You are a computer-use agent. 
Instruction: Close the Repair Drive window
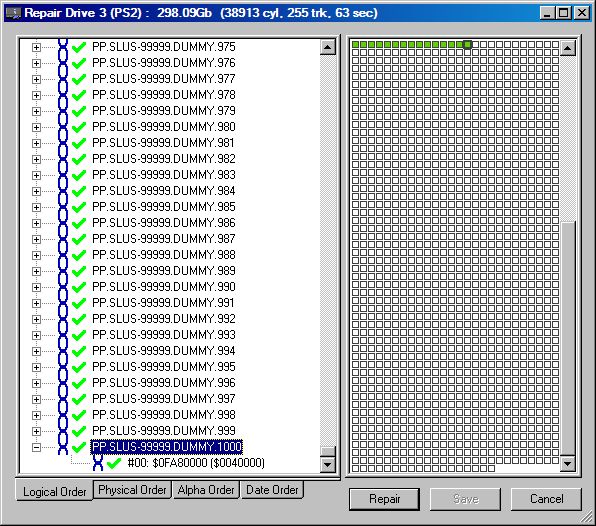[x=582, y=13]
